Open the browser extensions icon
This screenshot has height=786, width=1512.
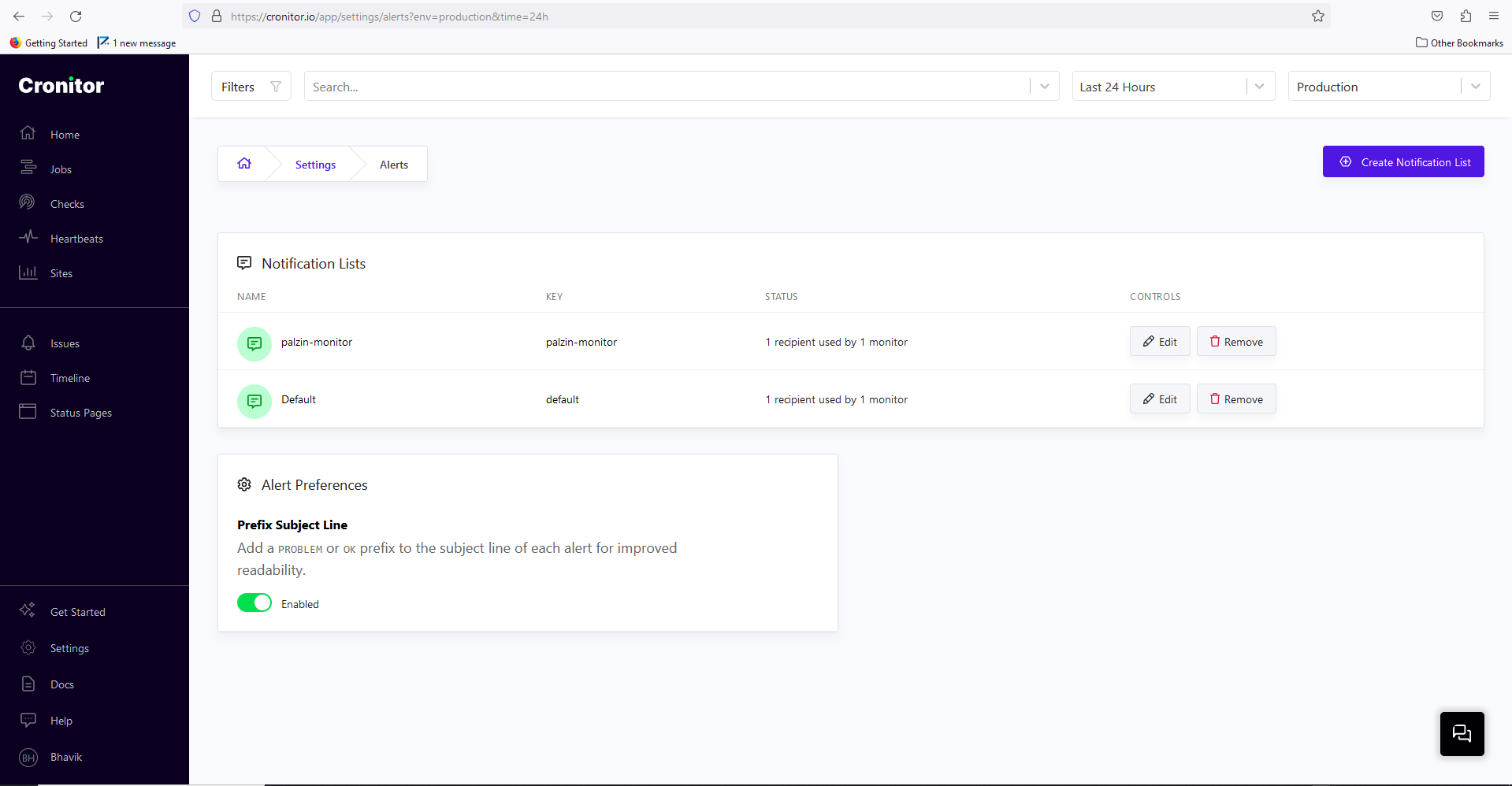pyautogui.click(x=1466, y=16)
